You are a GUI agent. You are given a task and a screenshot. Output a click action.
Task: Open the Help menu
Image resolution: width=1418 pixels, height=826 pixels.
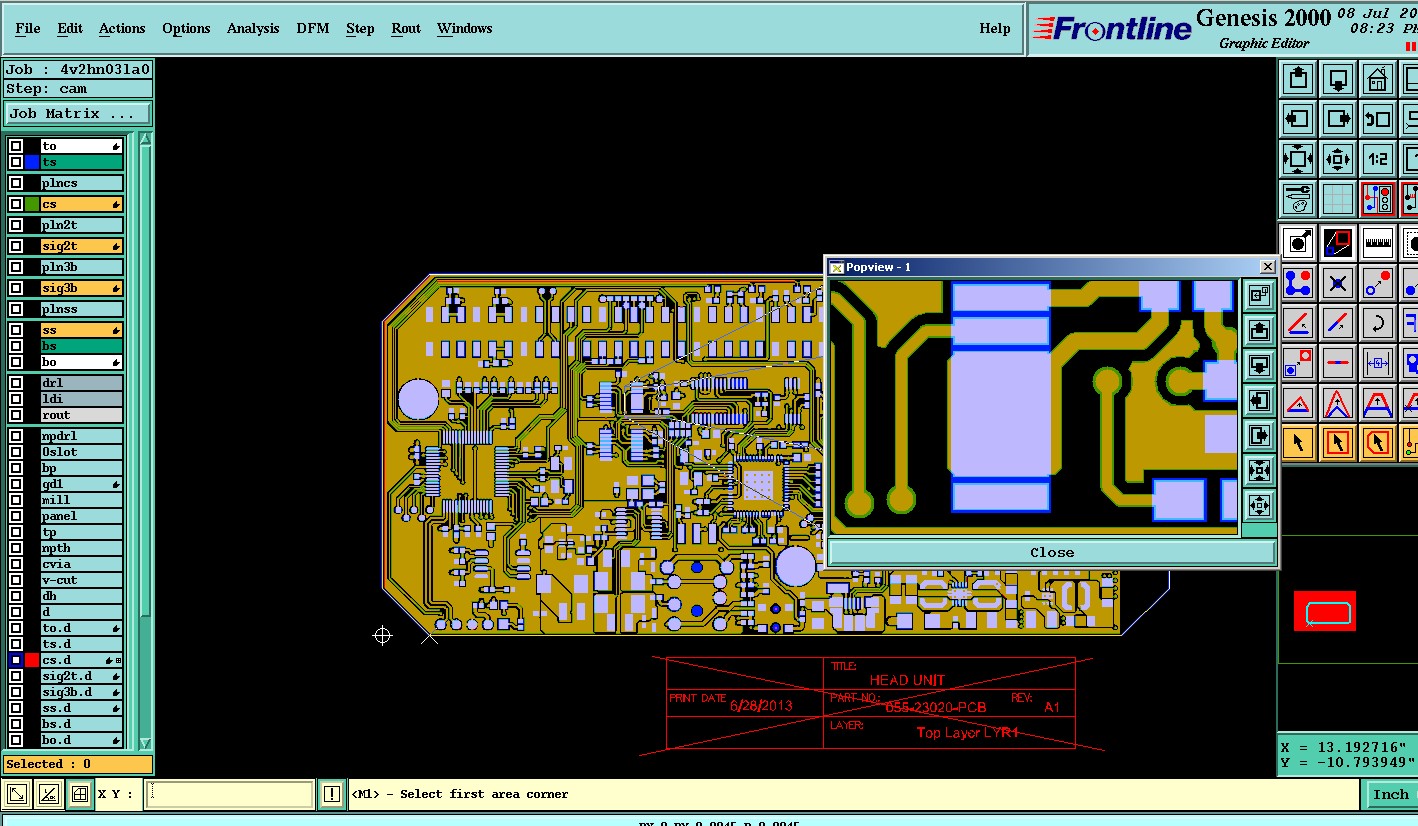click(x=995, y=28)
